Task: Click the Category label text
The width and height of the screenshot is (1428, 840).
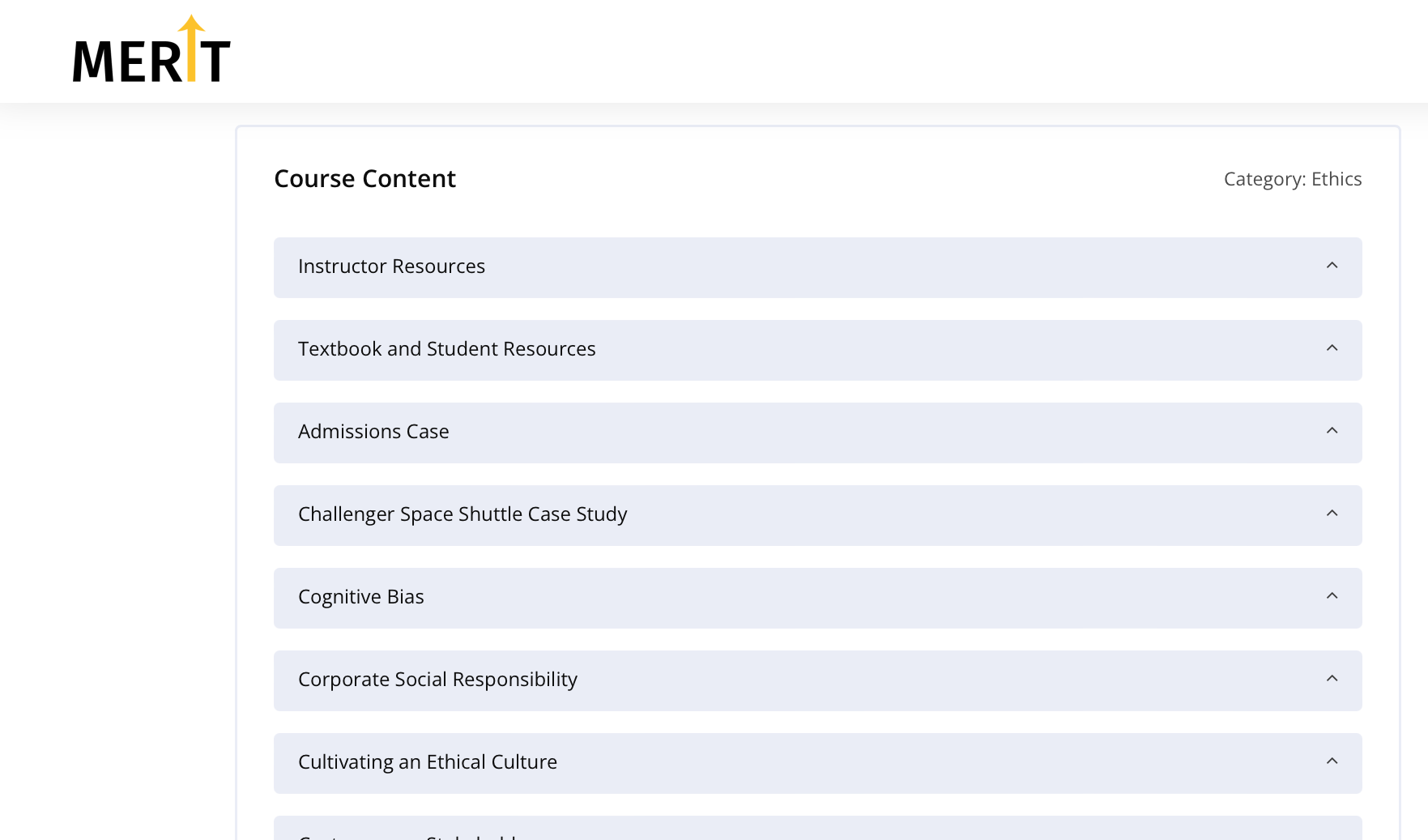Action: (x=1264, y=179)
